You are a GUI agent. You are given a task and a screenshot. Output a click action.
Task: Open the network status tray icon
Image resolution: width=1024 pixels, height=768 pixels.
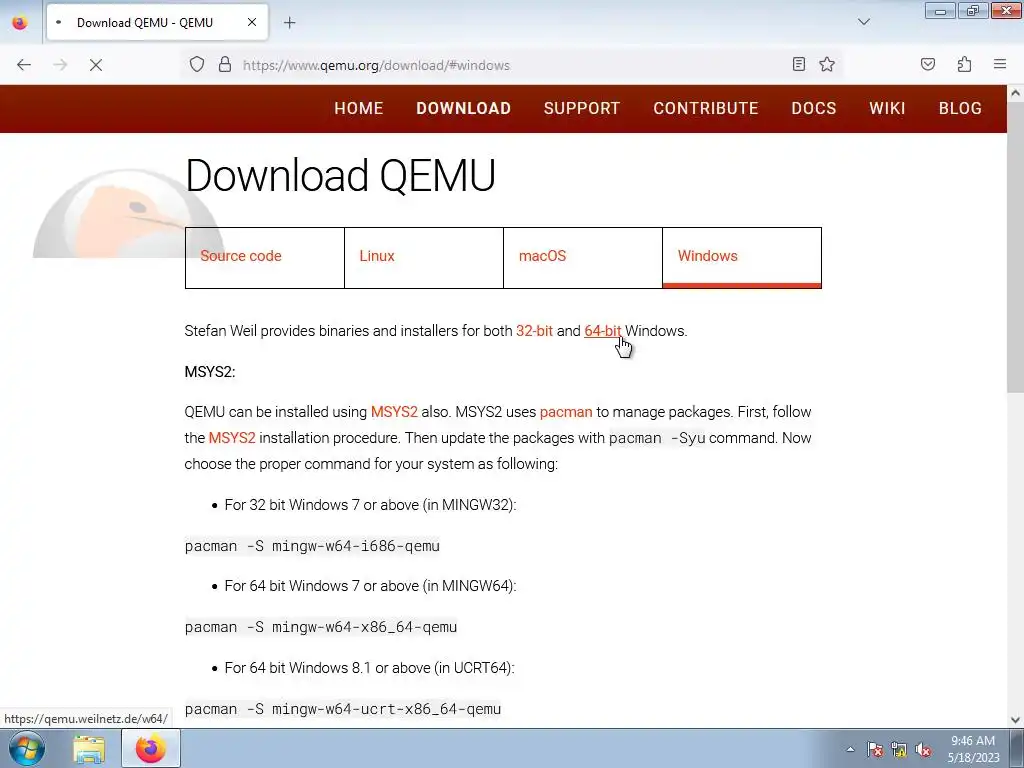899,750
